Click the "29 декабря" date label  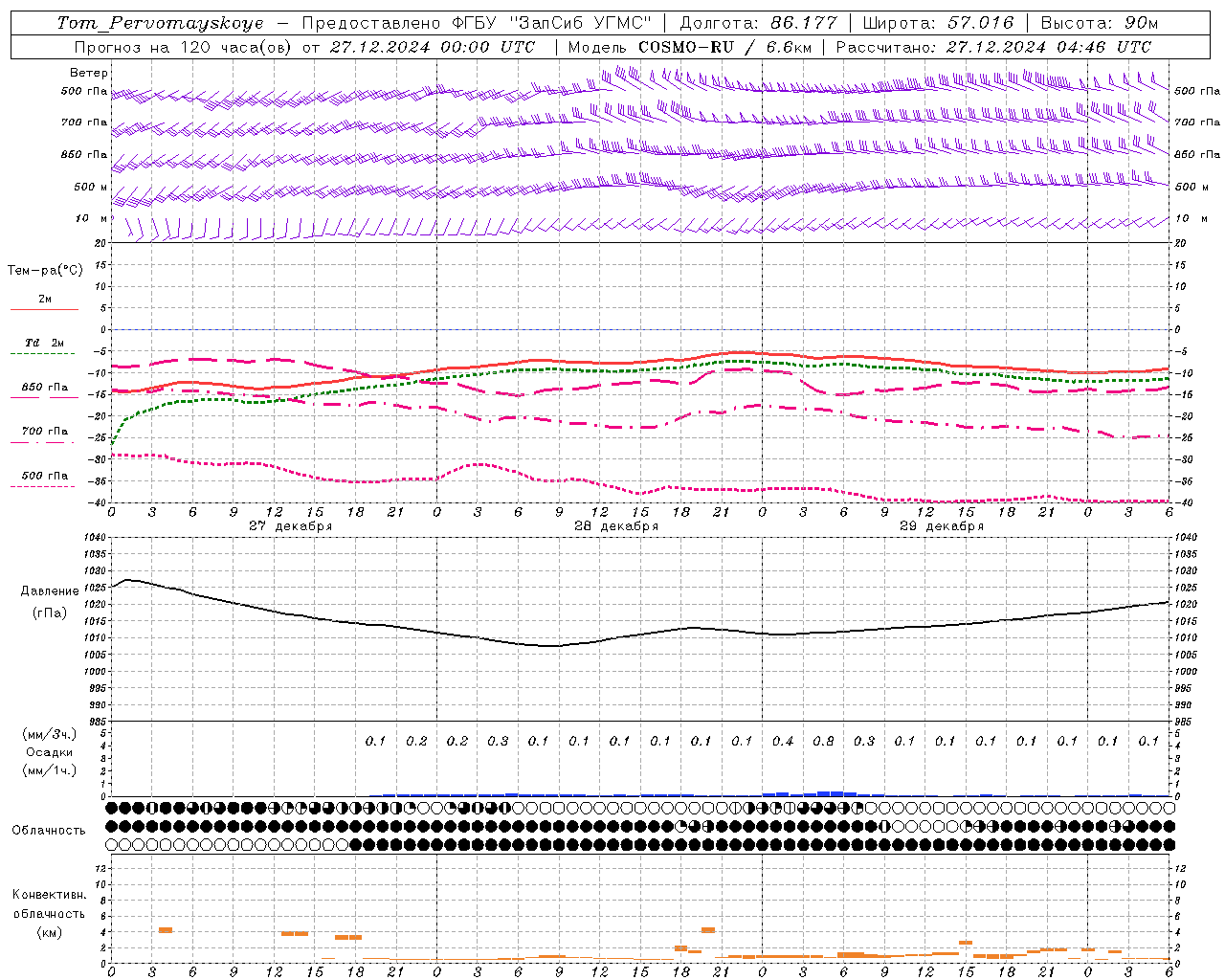tap(942, 525)
